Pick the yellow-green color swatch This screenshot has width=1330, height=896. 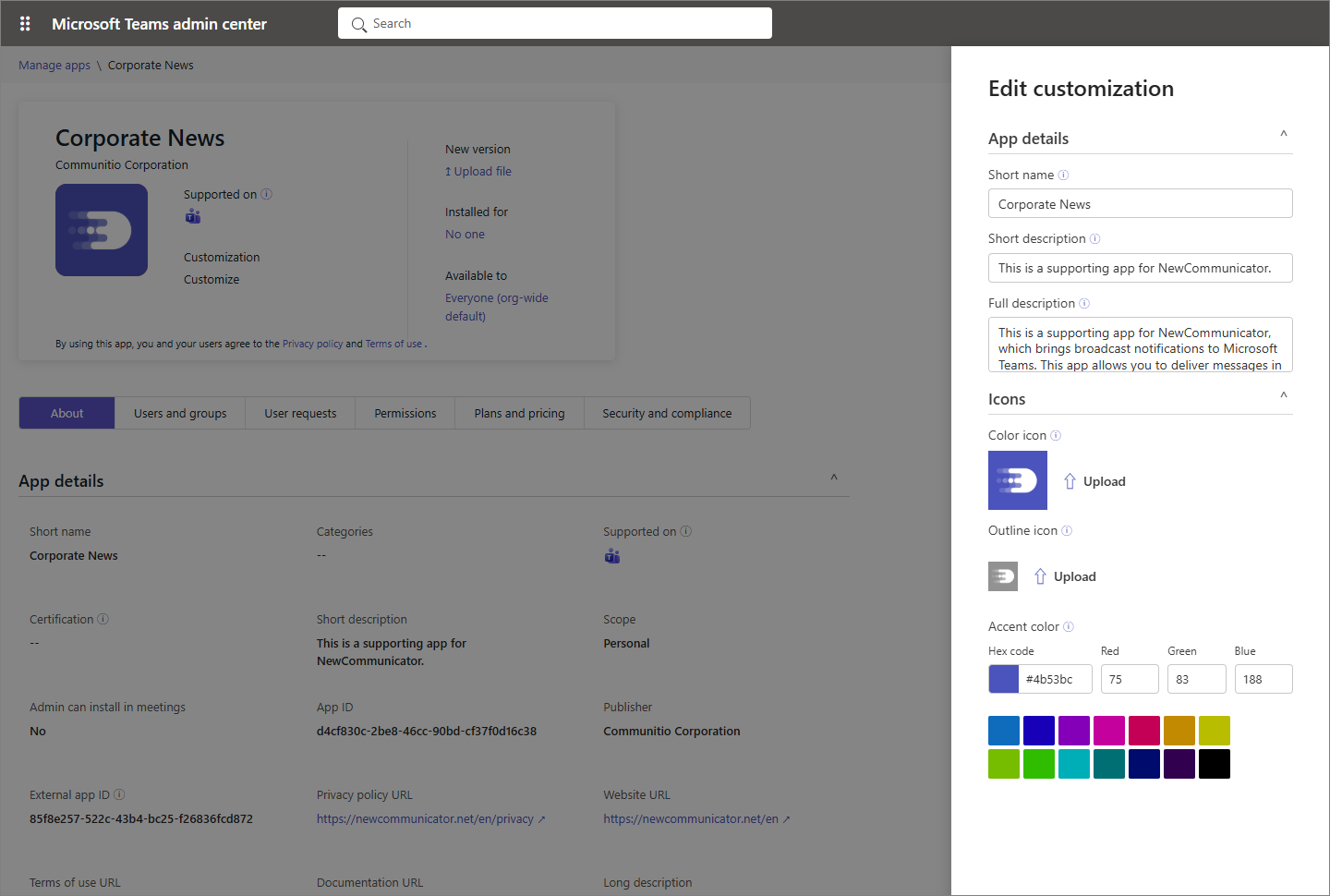[1215, 731]
